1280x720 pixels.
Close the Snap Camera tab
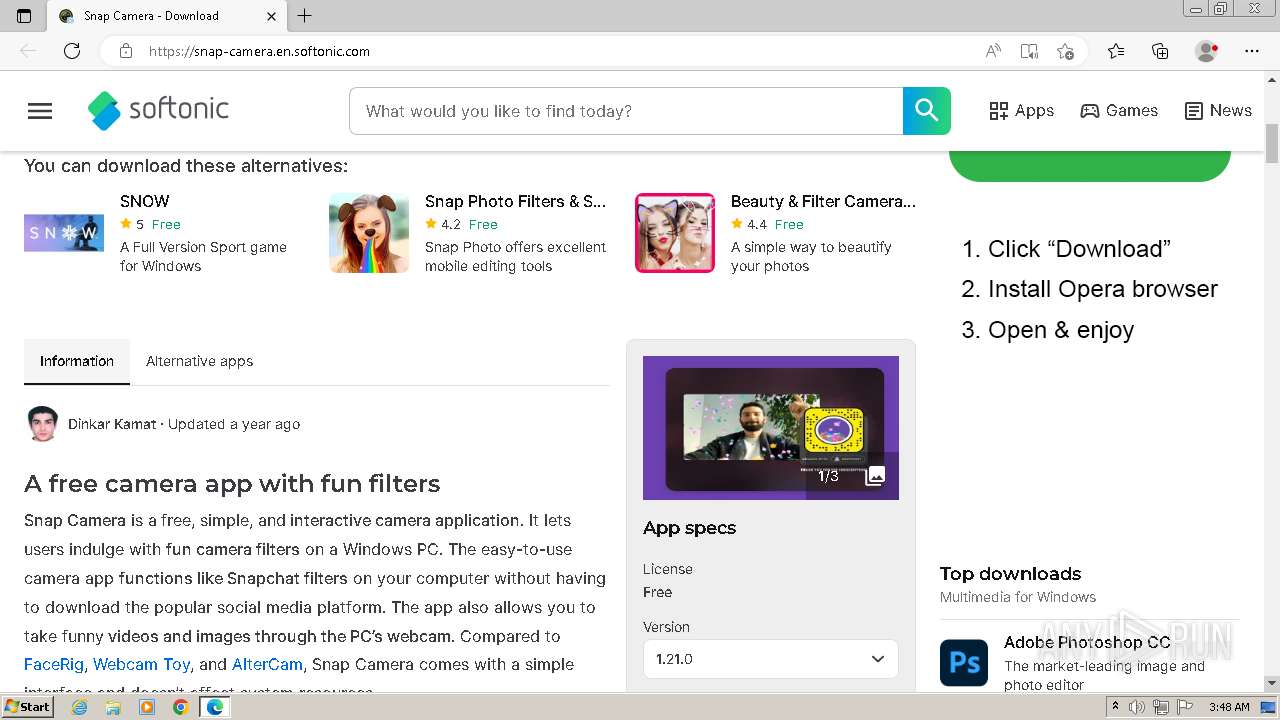pyautogui.click(x=272, y=16)
